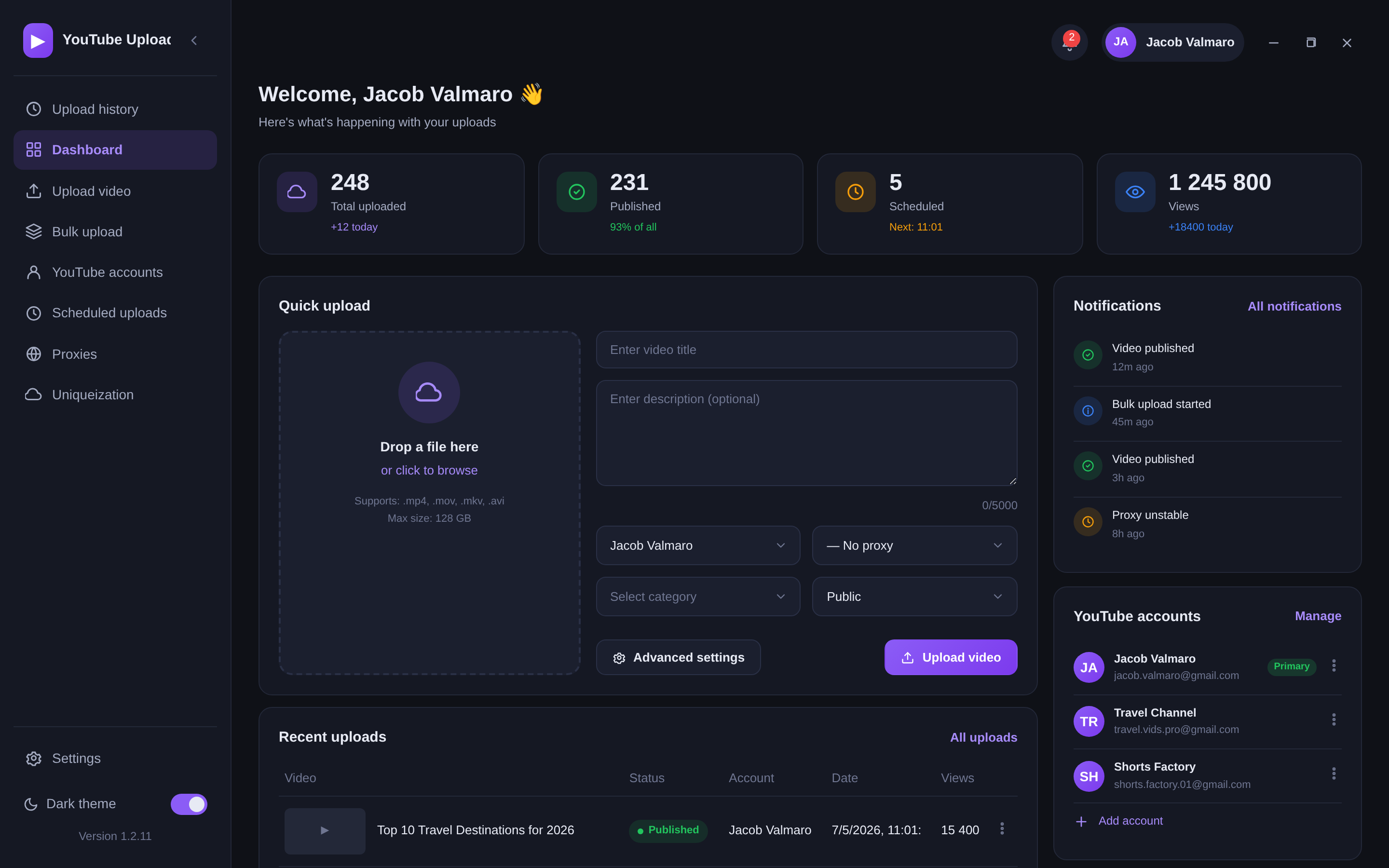Viewport: 1389px width, 868px height.
Task: Open Scheduled uploads in the sidebar
Action: point(115,313)
